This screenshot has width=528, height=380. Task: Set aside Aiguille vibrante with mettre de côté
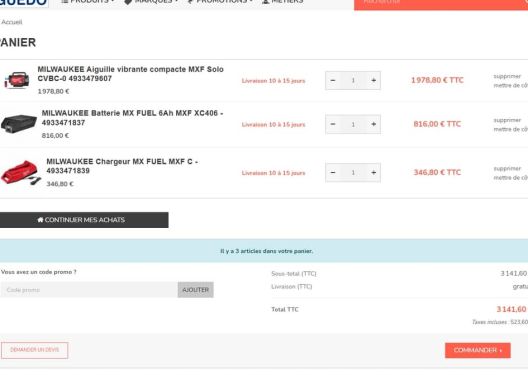point(510,86)
